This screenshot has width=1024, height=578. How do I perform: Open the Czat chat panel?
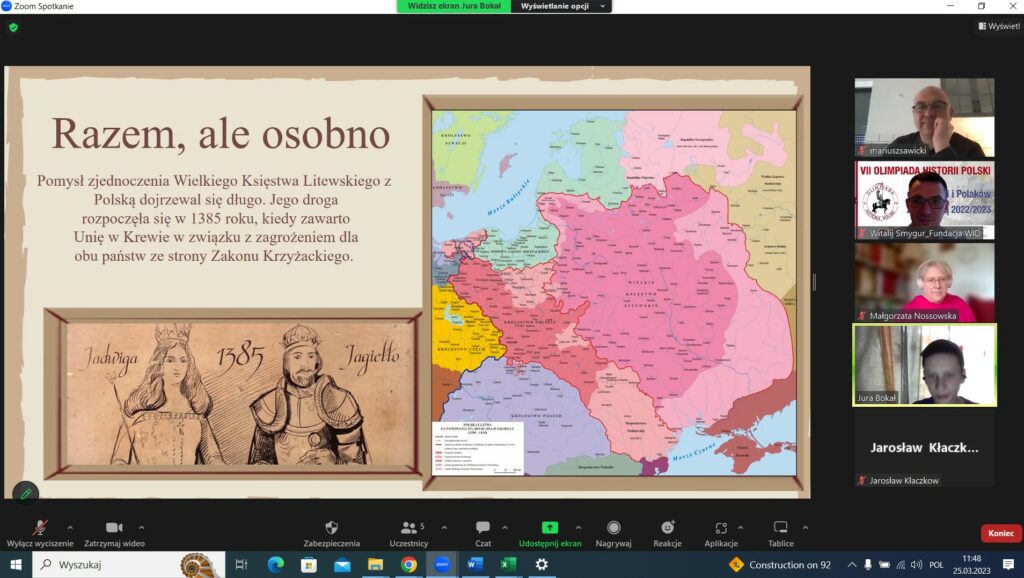tap(483, 528)
